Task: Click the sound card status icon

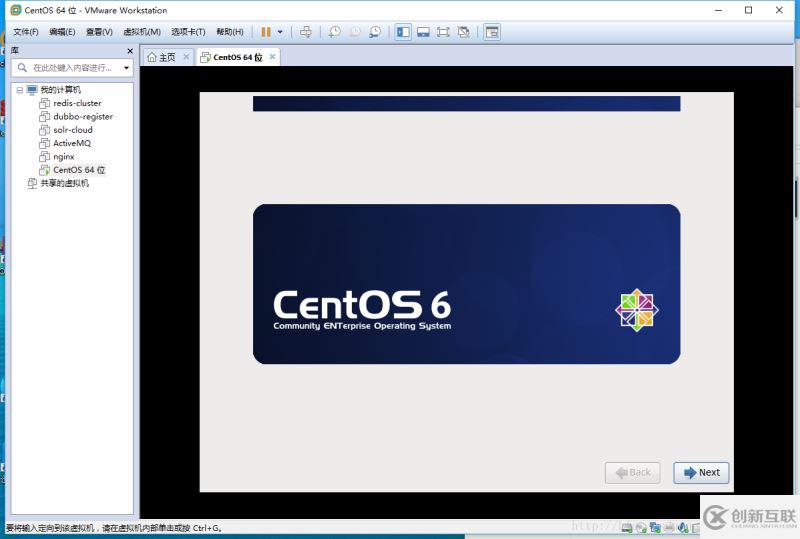Action: coord(683,527)
